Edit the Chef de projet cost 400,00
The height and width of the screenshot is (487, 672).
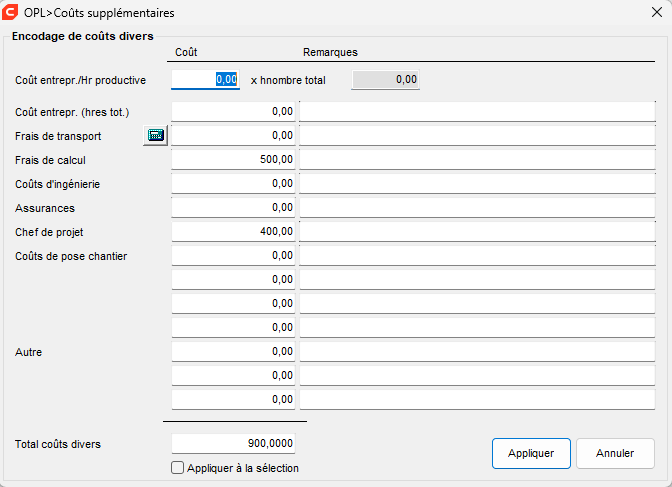click(x=234, y=231)
